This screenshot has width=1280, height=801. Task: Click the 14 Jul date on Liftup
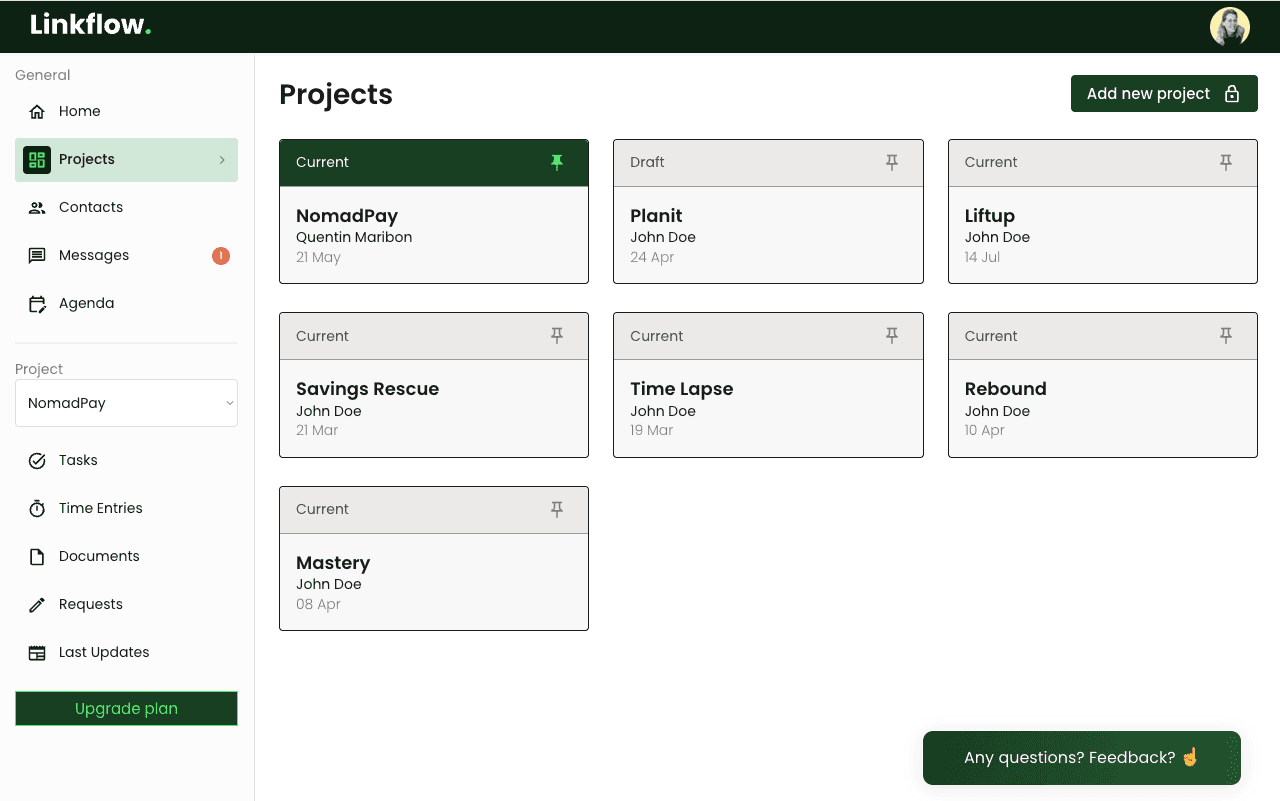pos(982,257)
